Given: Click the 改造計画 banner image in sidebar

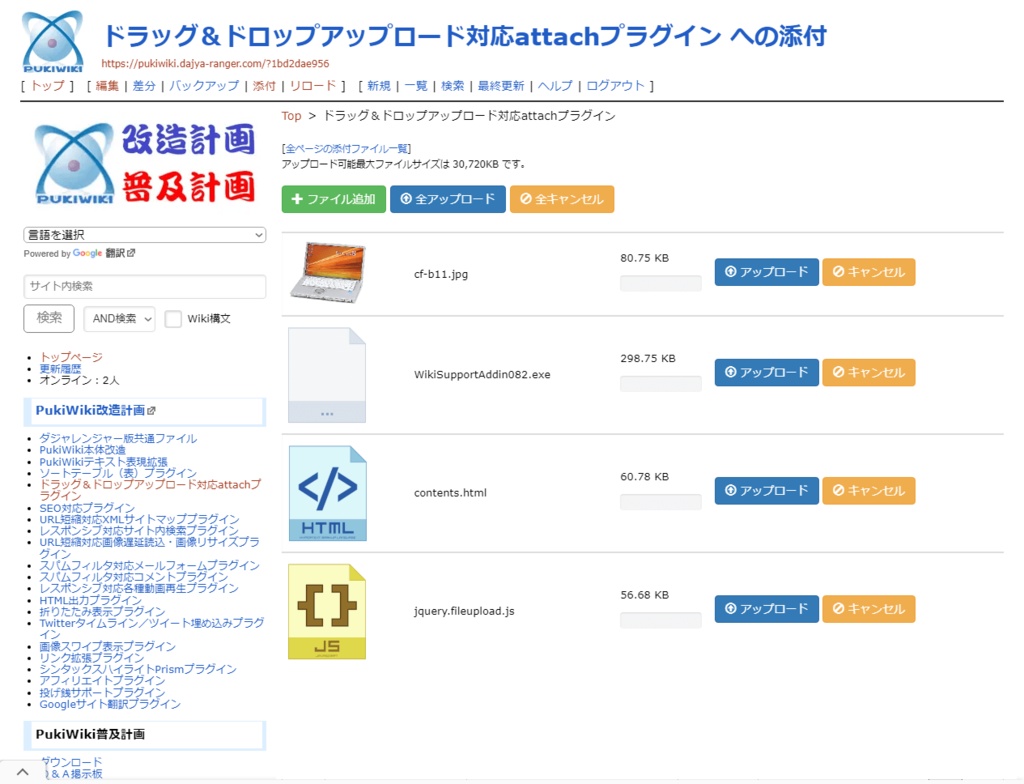Looking at the screenshot, I should coord(143,160).
